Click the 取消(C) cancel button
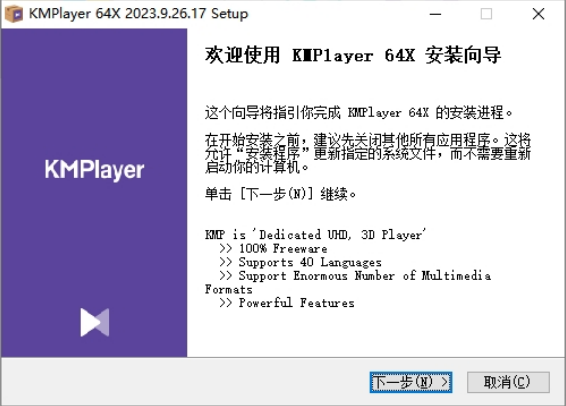 coord(508,382)
